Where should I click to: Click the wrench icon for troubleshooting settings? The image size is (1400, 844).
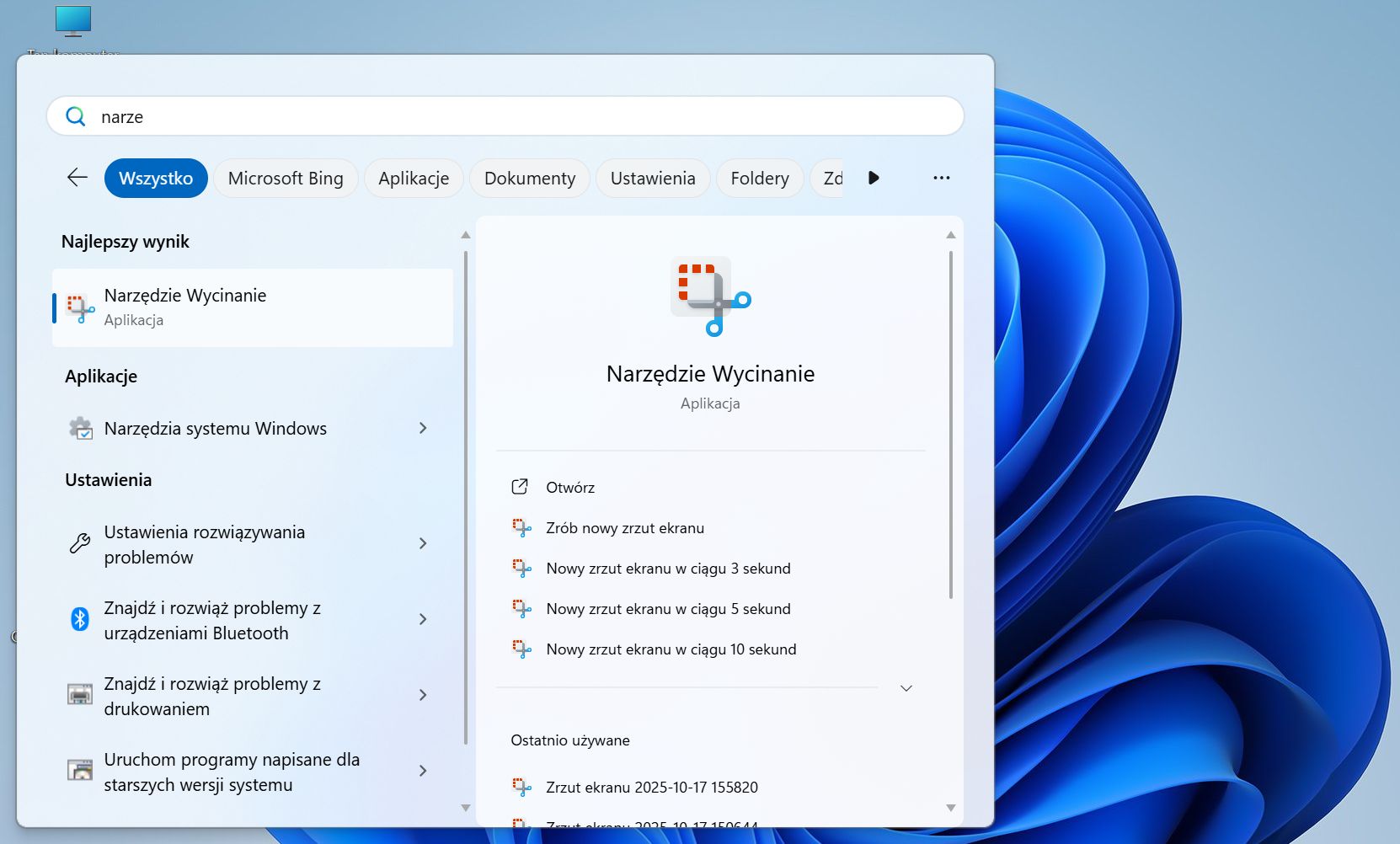[x=79, y=543]
